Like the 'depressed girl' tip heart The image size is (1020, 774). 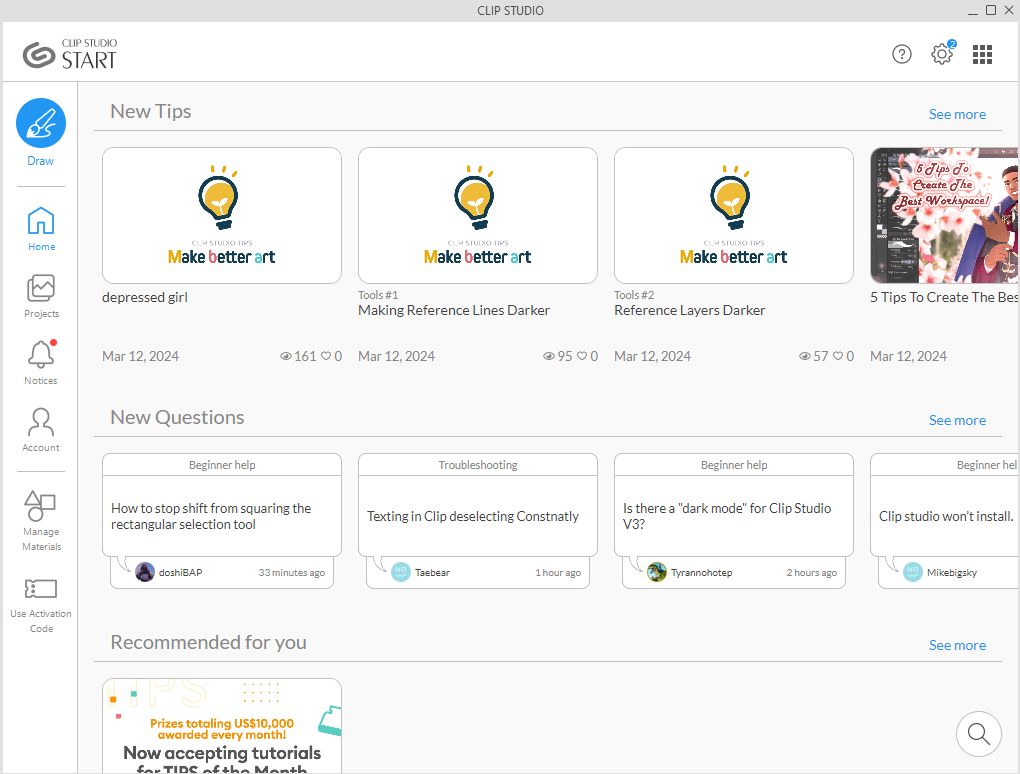pyautogui.click(x=327, y=356)
